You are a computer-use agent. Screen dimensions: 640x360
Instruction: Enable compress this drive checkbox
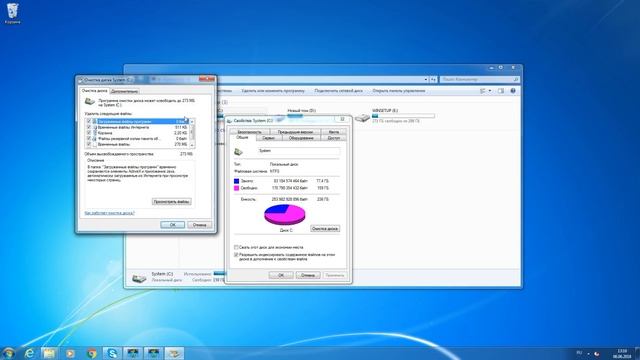236,247
